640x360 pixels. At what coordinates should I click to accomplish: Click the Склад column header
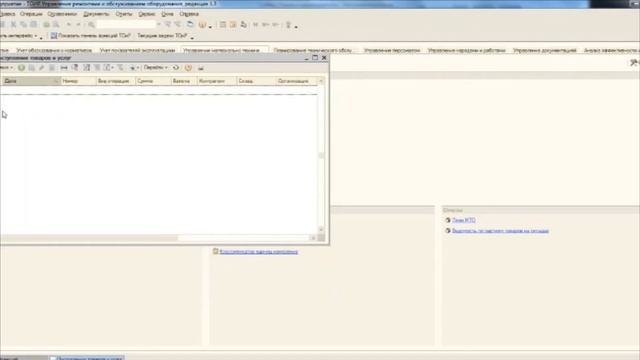256,81
